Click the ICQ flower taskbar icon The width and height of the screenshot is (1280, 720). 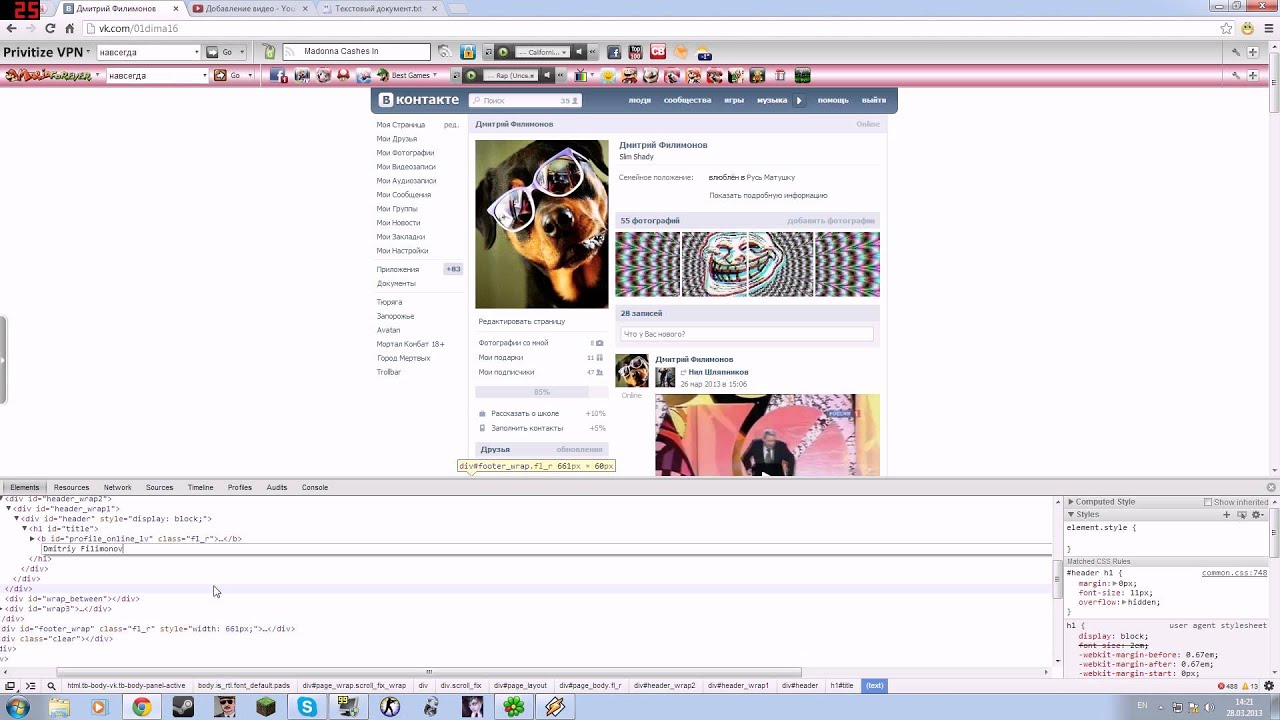tap(514, 707)
